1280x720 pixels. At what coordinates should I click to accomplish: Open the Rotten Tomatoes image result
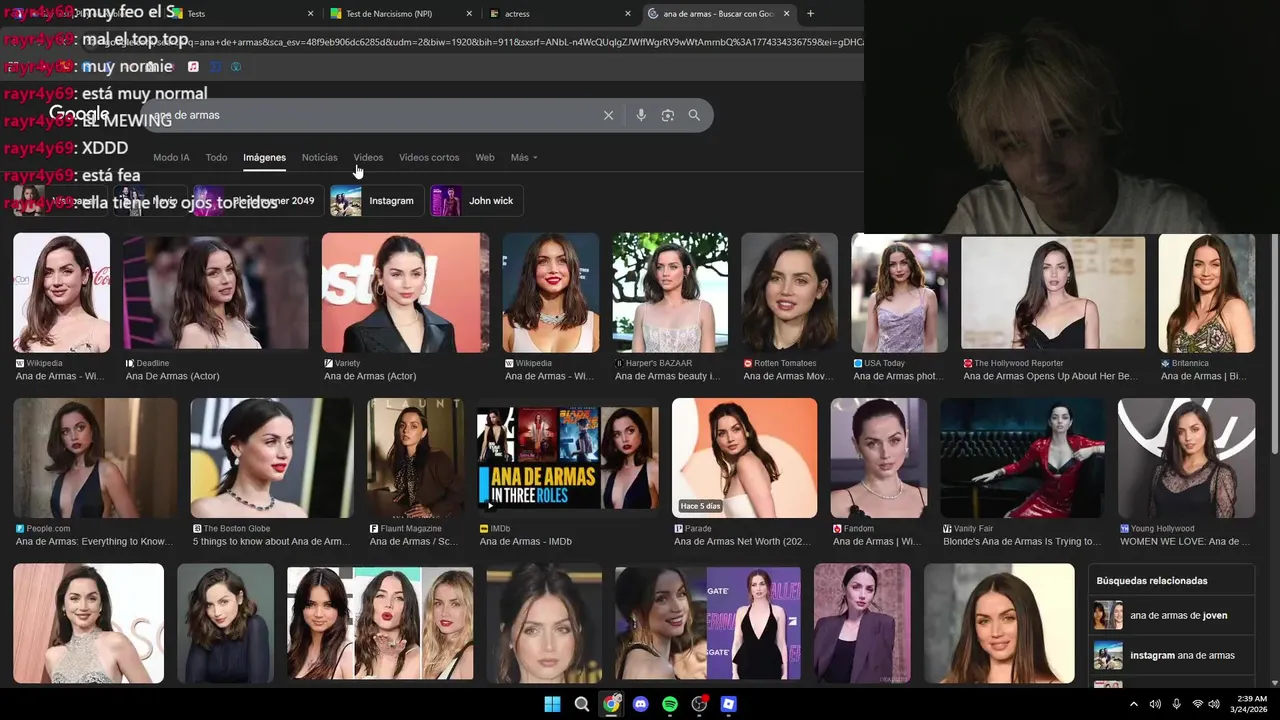coord(789,293)
